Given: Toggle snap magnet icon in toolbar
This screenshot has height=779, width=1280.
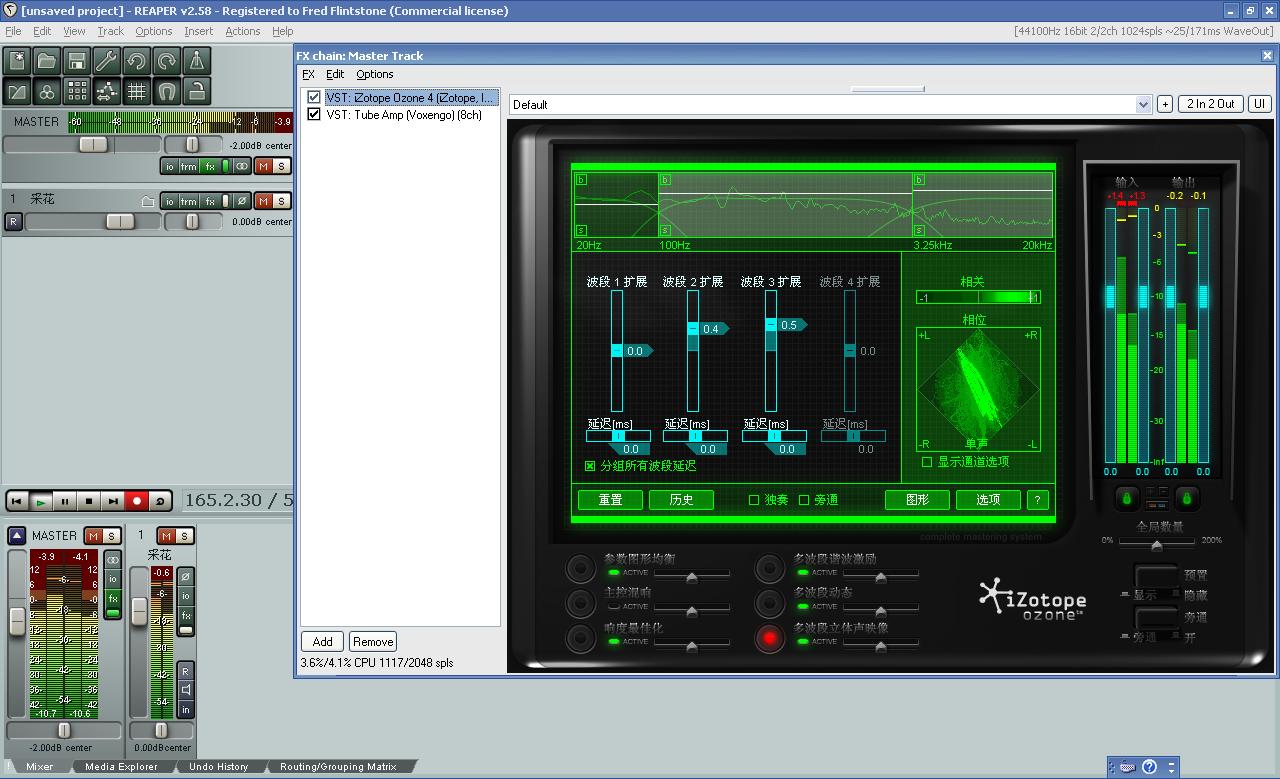Looking at the screenshot, I should click(167, 92).
